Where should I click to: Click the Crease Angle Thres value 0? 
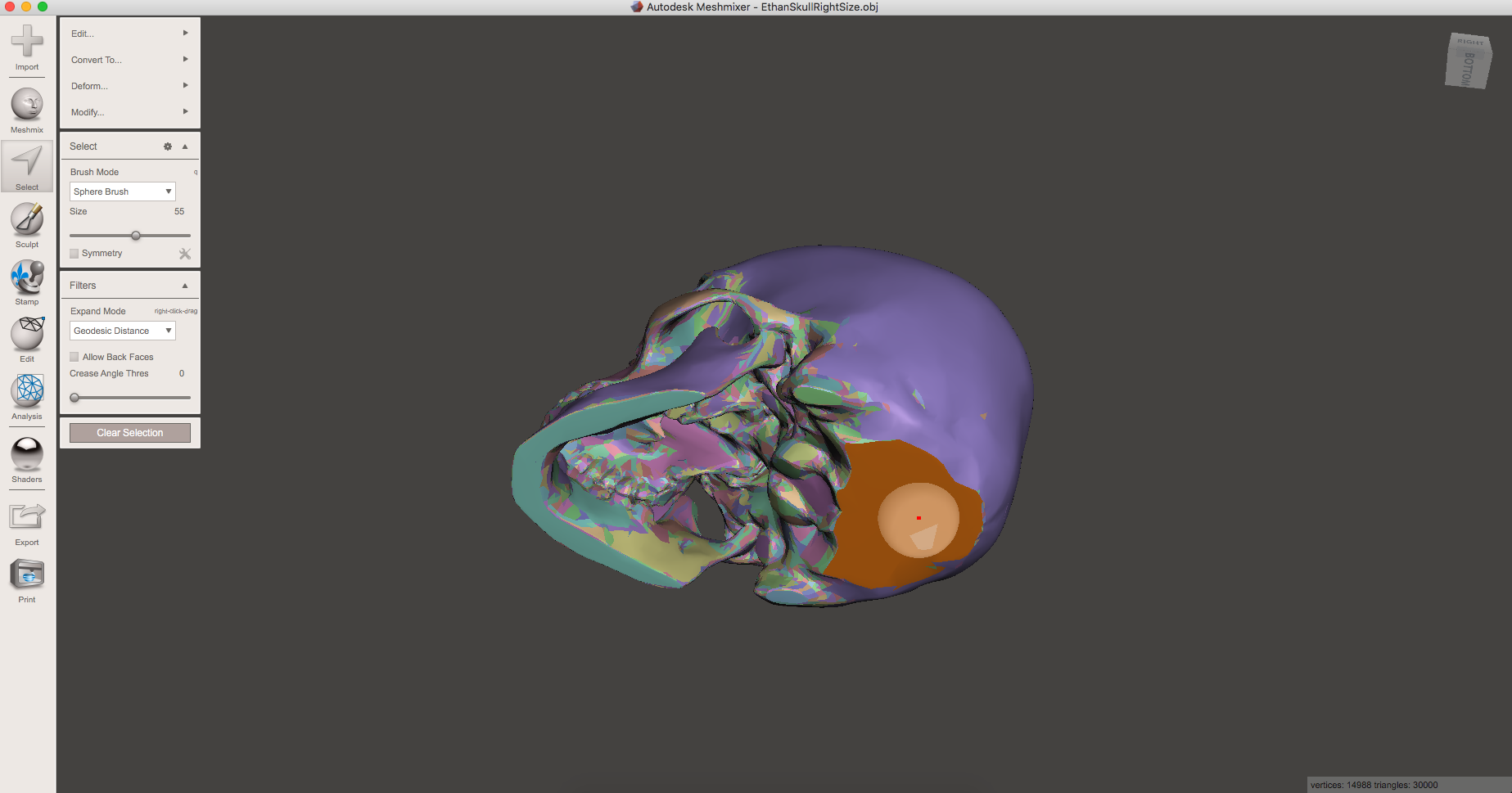coord(182,373)
